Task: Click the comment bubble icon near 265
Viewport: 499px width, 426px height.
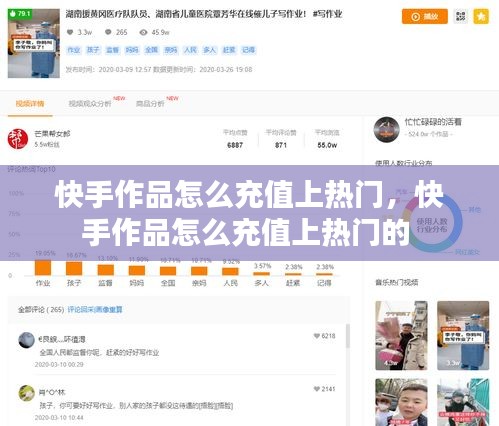Action: pos(108,32)
